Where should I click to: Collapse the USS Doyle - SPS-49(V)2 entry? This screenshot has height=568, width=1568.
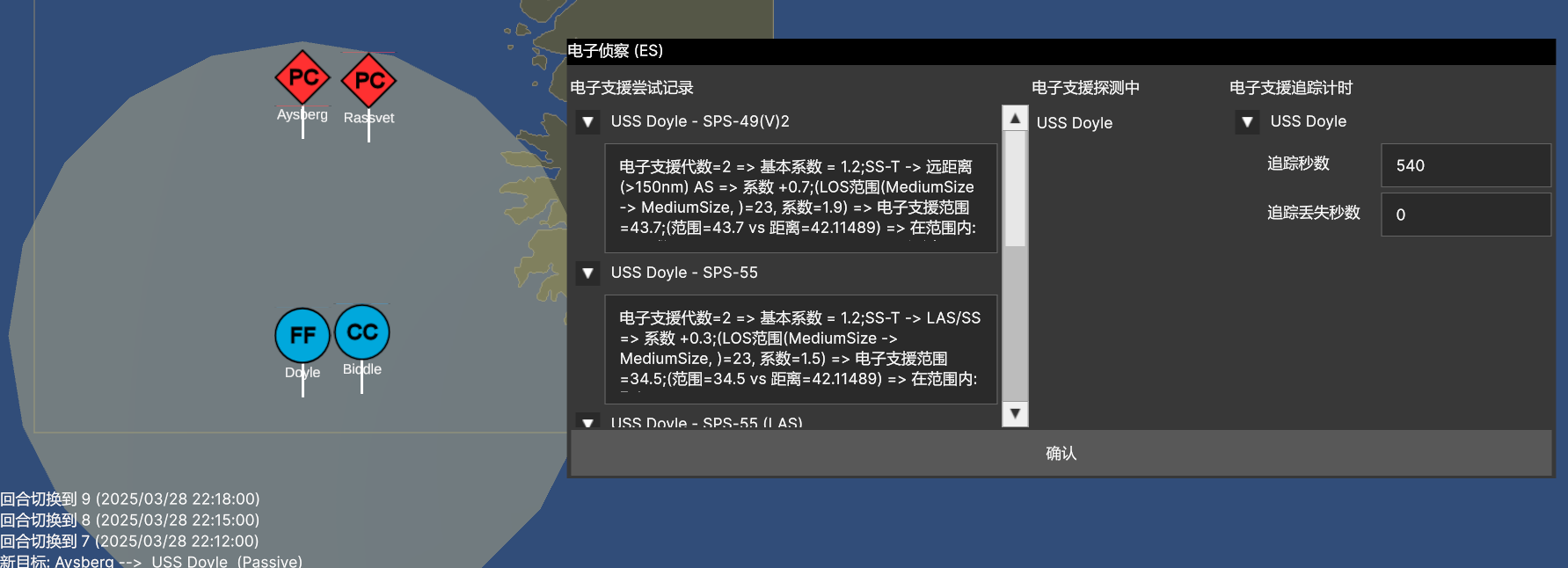coord(588,121)
